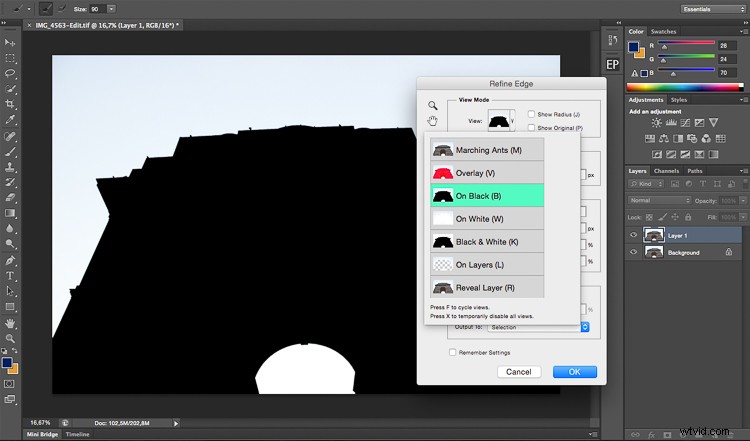
Task: Add a Color Balance adjustment
Action: tap(663, 139)
